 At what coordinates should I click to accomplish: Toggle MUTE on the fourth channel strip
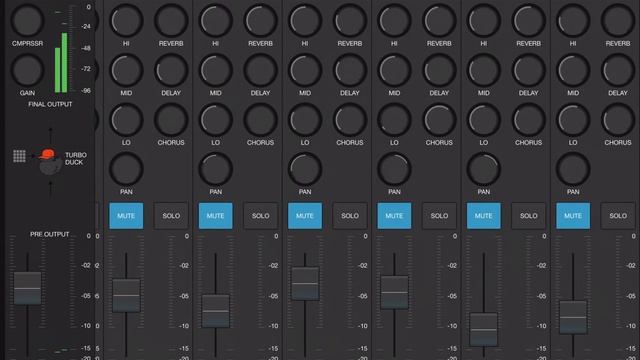(x=394, y=216)
